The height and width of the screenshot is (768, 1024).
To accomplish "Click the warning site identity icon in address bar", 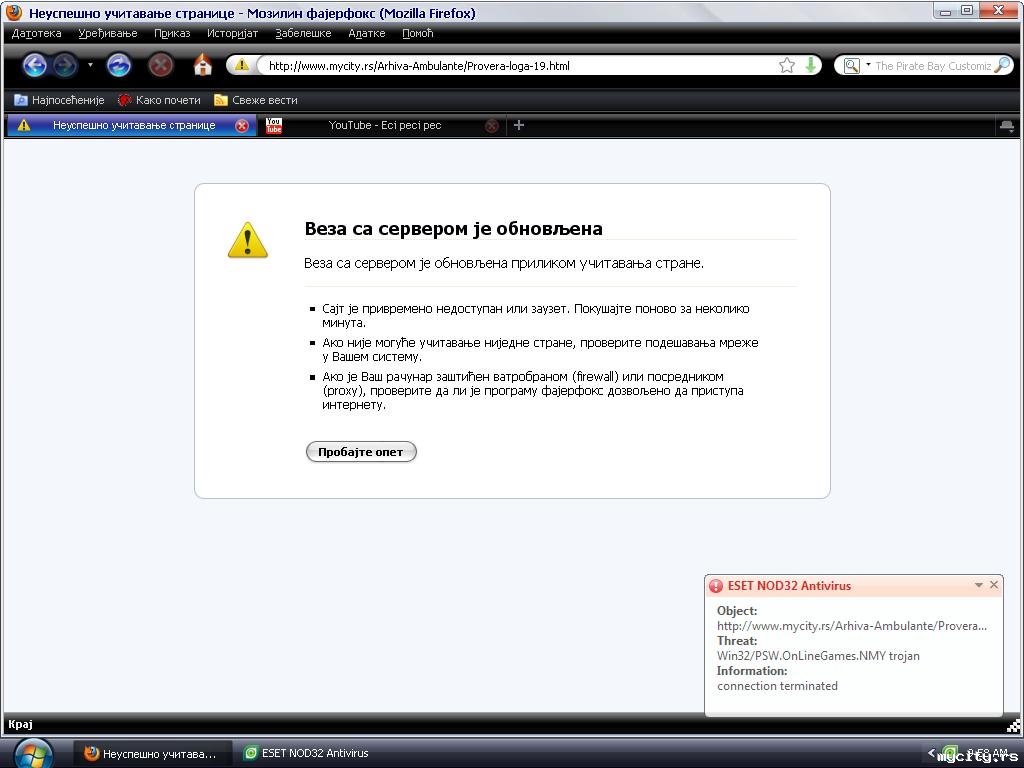I will 242,65.
